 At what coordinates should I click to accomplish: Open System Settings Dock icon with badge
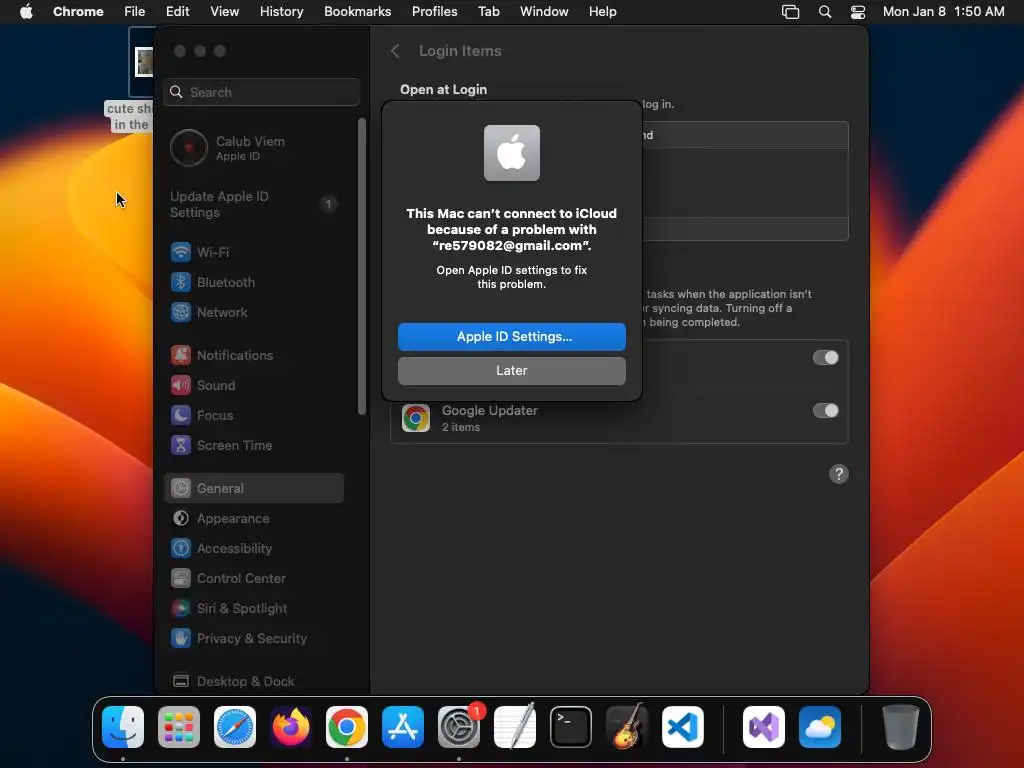[x=459, y=727]
